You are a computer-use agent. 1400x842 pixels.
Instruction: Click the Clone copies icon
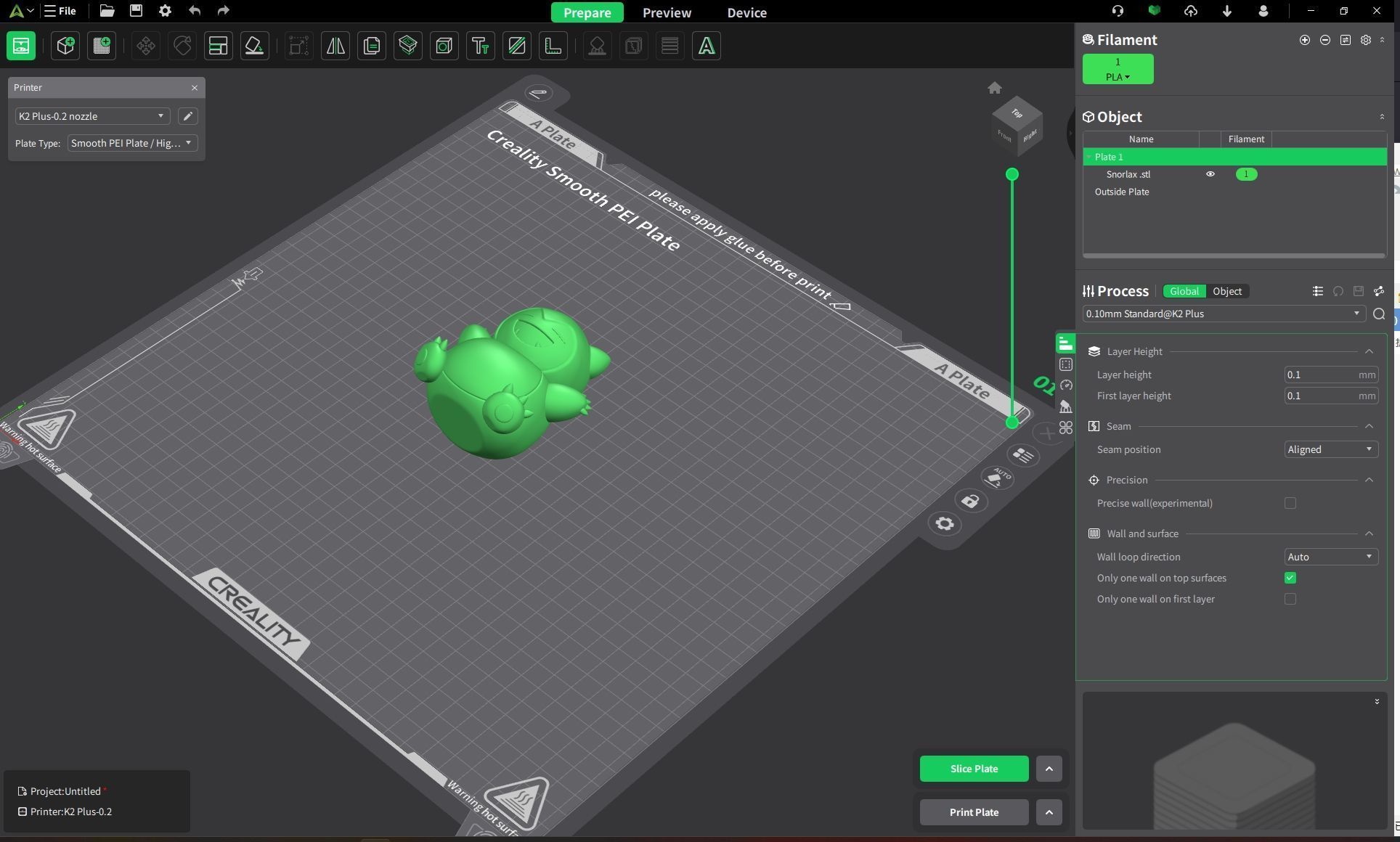pyautogui.click(x=372, y=46)
